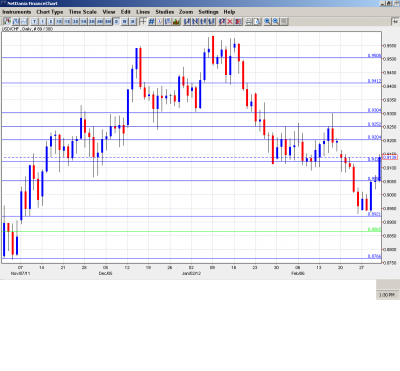Open the Lines menu

click(143, 12)
